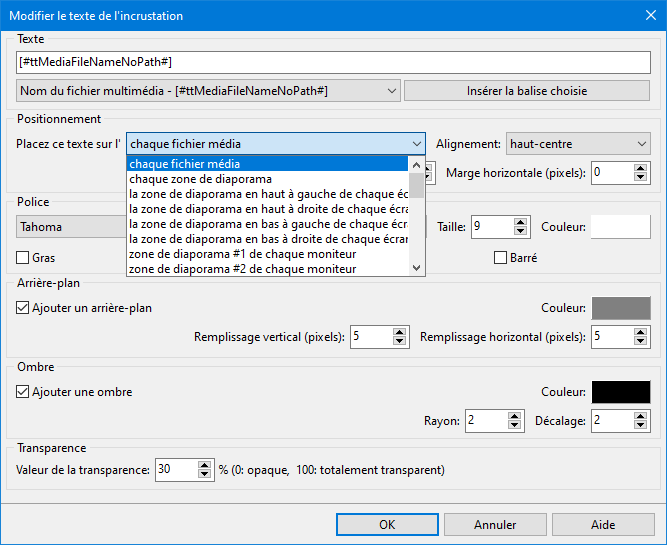The image size is (667, 545).
Task: Choose 'la zone de diaporama en bas à droite' option
Action: coord(268,239)
